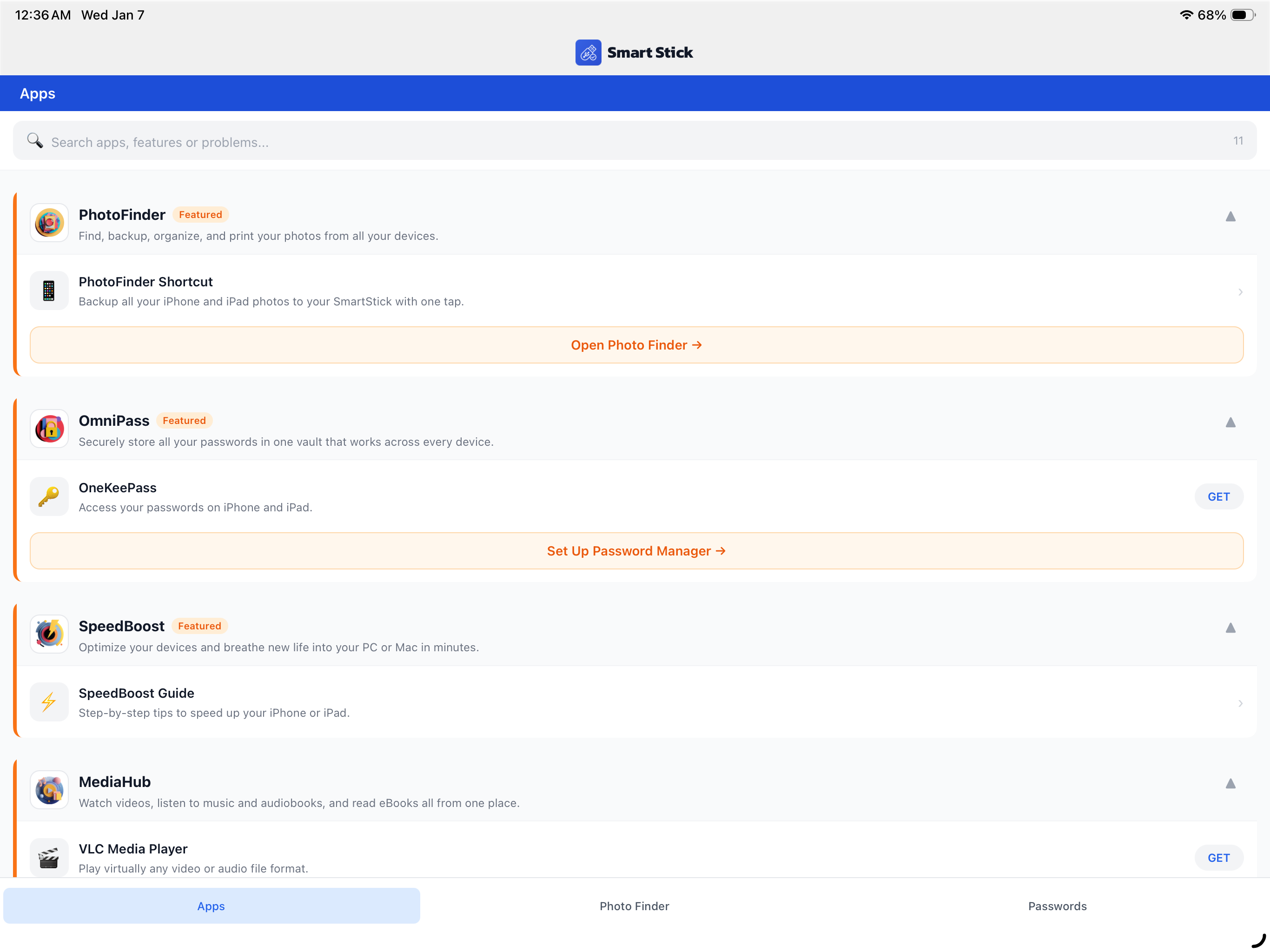Viewport: 1270px width, 952px height.
Task: Focus the search apps input field
Action: 635,141
